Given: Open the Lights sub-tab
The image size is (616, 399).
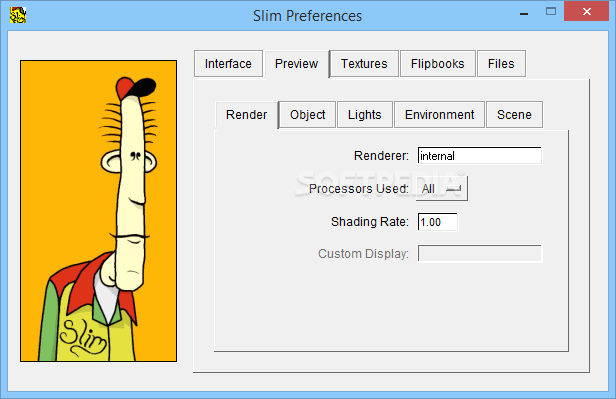Looking at the screenshot, I should 365,115.
